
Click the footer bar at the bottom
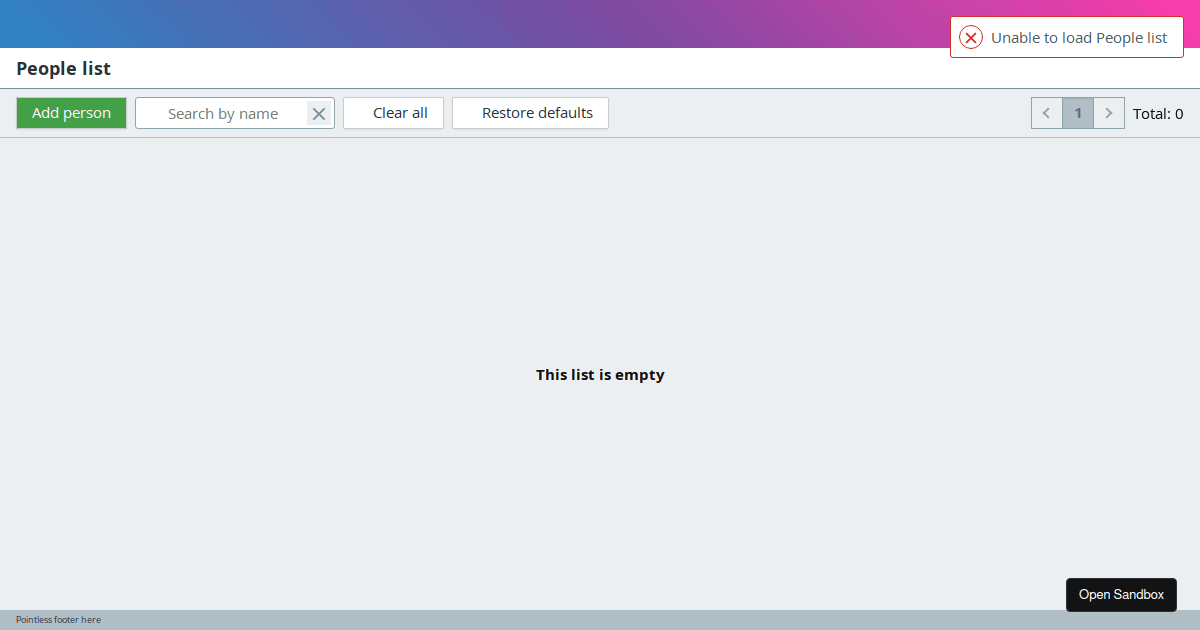(x=600, y=620)
